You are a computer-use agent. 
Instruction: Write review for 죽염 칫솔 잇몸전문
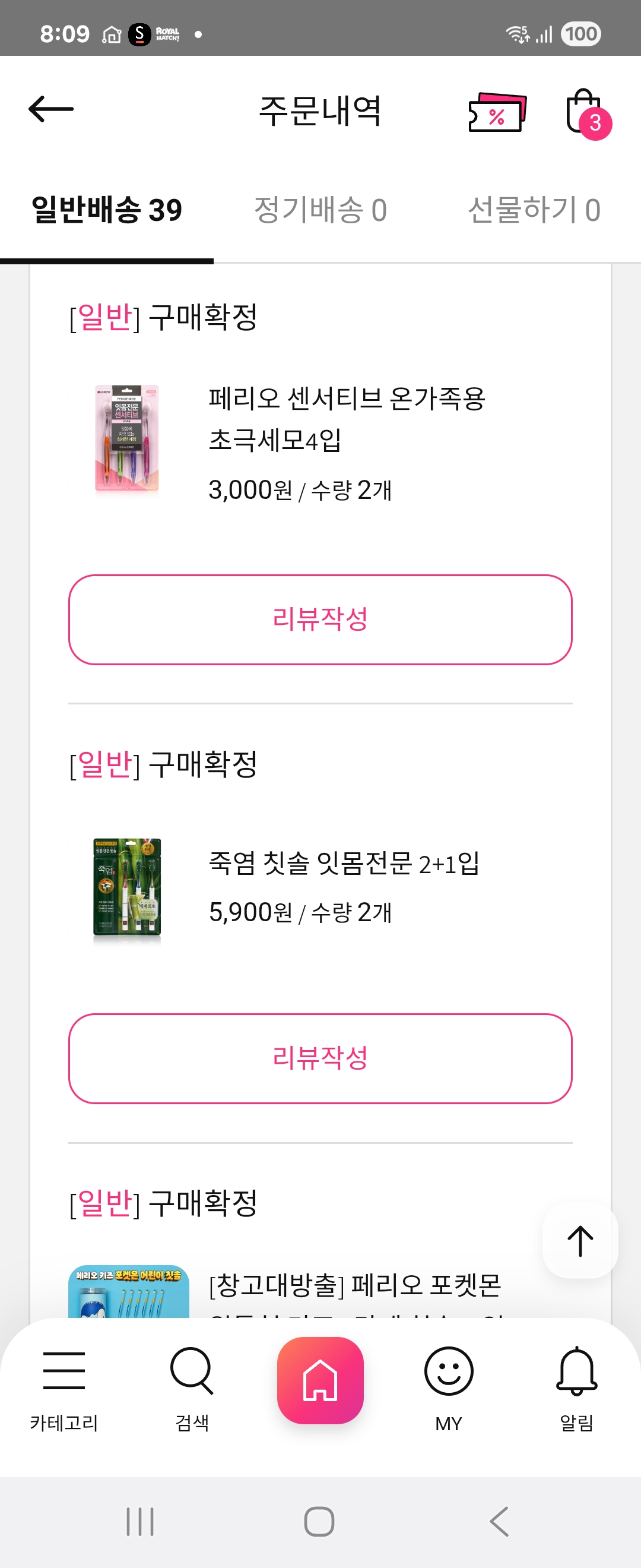pos(320,1058)
